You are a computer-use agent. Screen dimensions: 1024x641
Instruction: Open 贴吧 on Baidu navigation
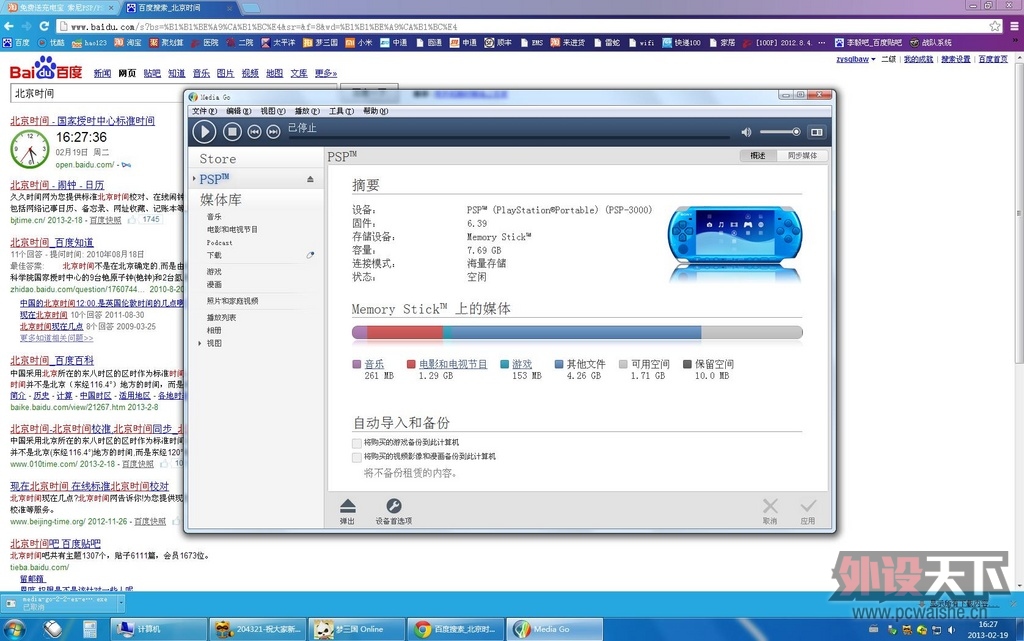152,73
